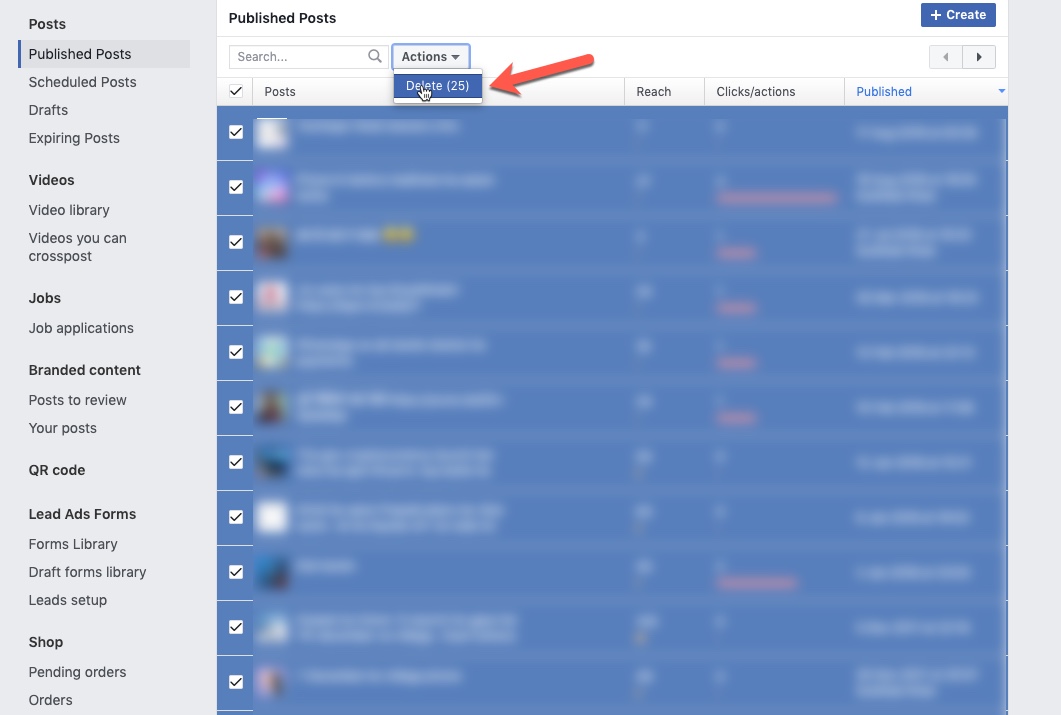
Task: Click the search magnifier icon
Action: (374, 56)
